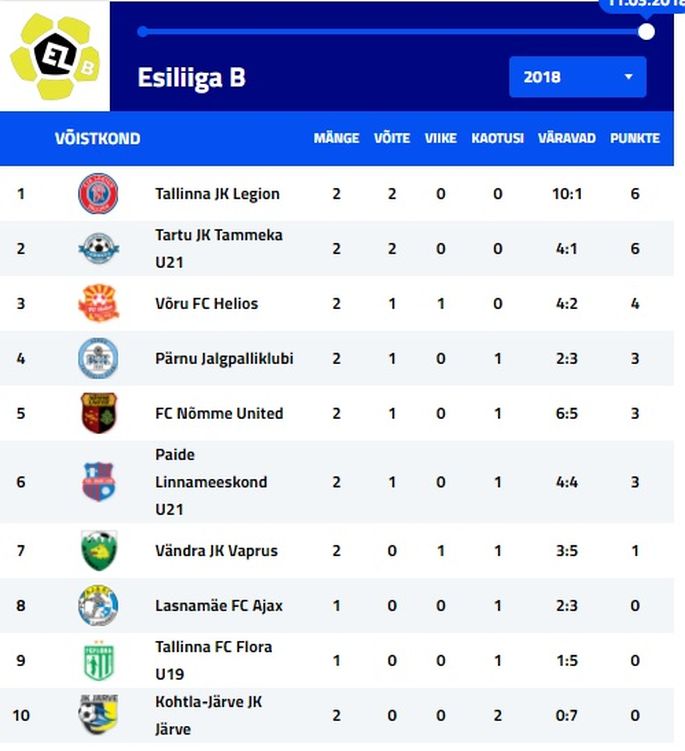685x751 pixels.
Task: Click the Pärnu Jalgpalliklubi crest
Action: 98,358
